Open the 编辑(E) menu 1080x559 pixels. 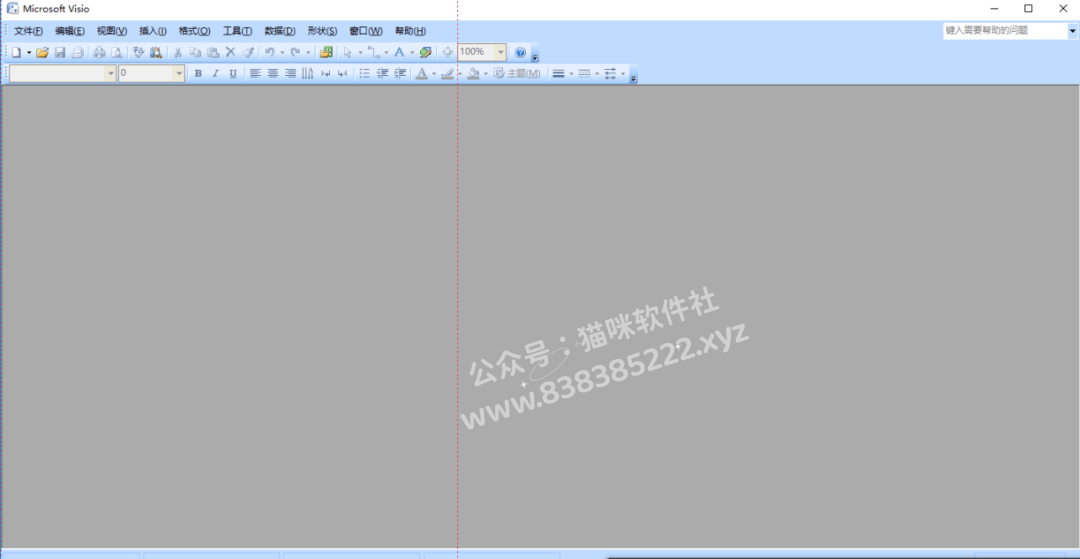pos(70,31)
